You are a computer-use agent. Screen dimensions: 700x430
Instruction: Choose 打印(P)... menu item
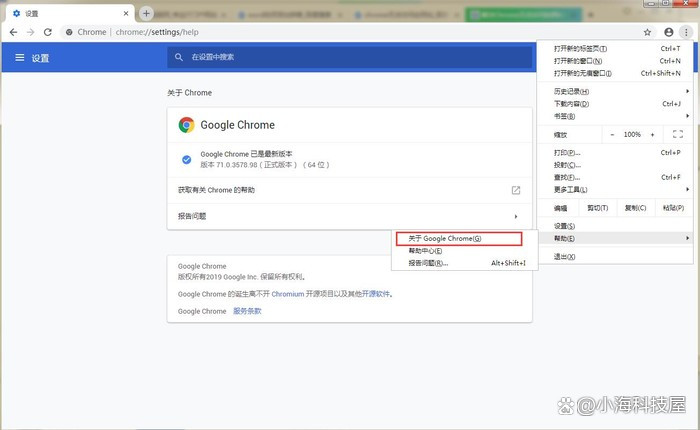(616, 153)
